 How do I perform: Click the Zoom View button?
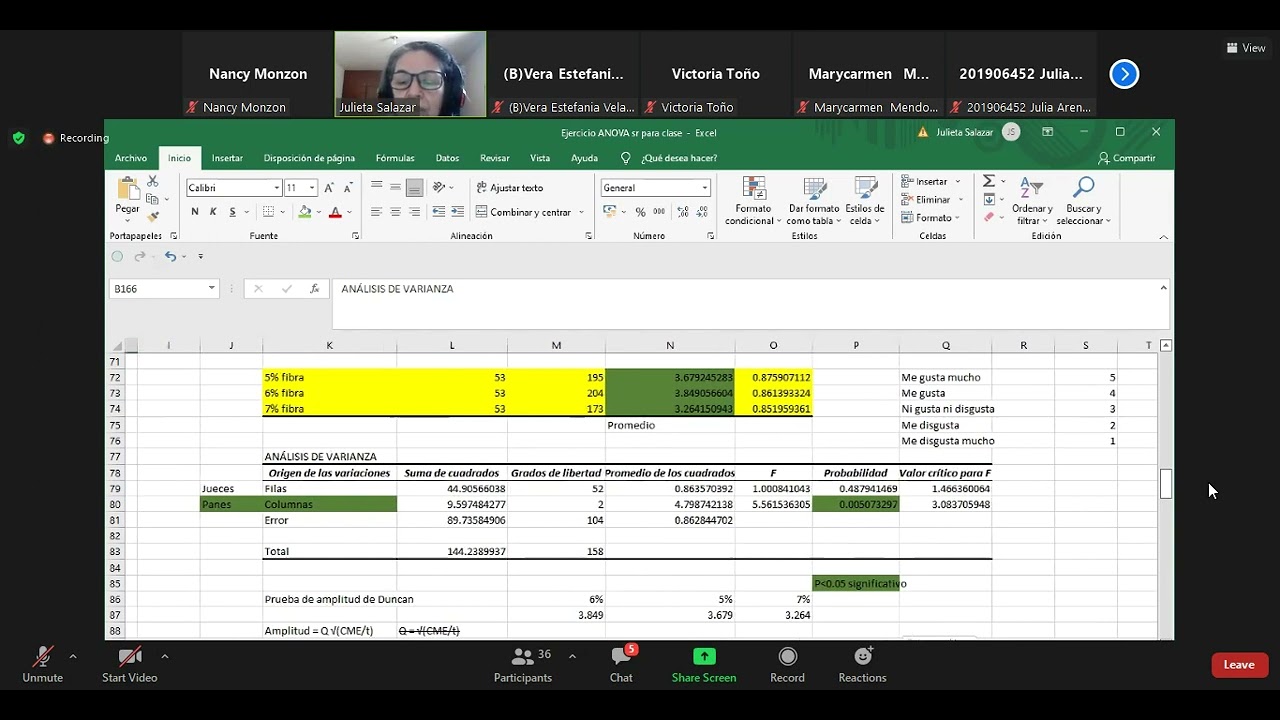[1246, 48]
